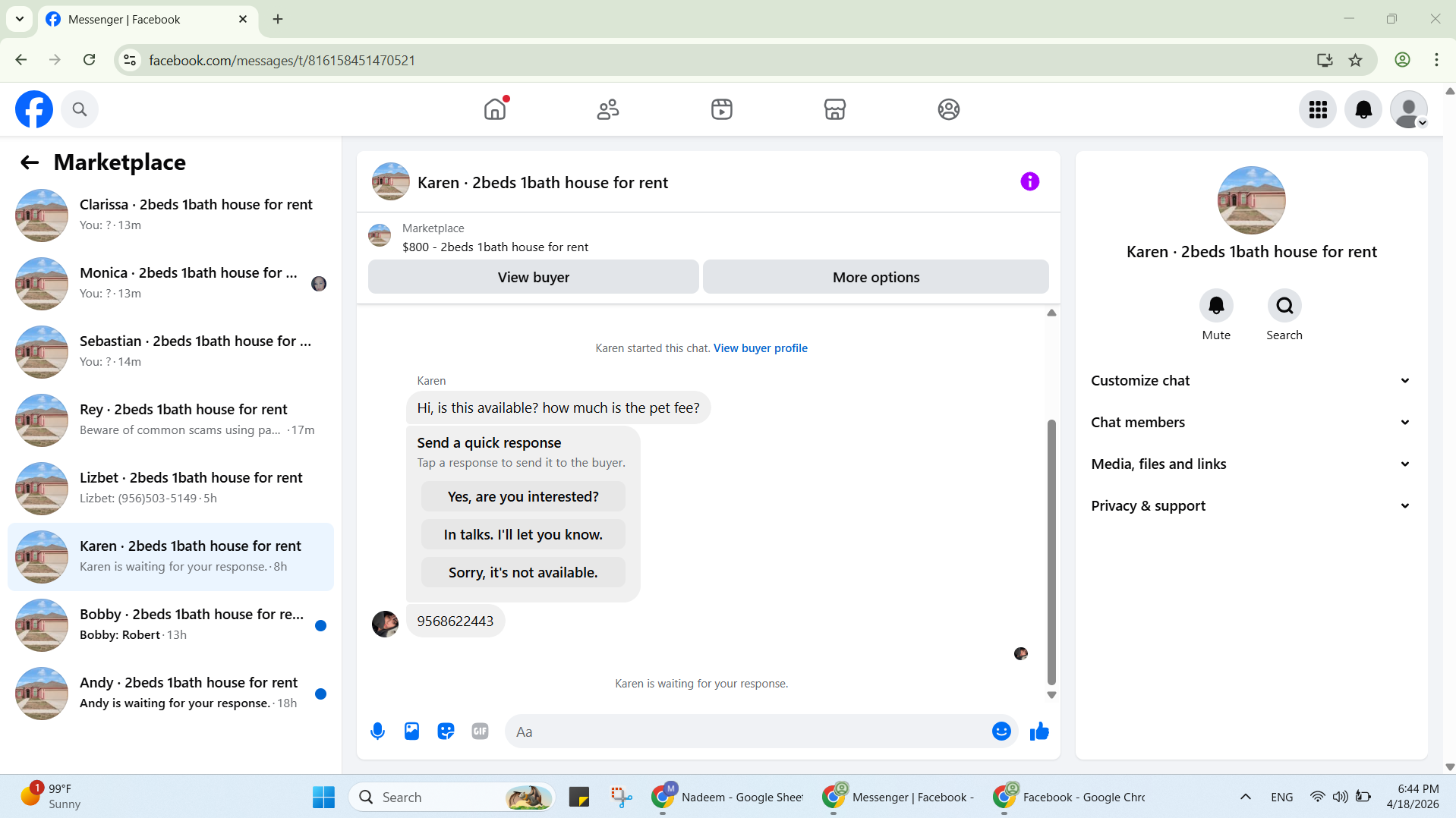
Task: Record a voice clip with microphone
Action: (x=377, y=731)
